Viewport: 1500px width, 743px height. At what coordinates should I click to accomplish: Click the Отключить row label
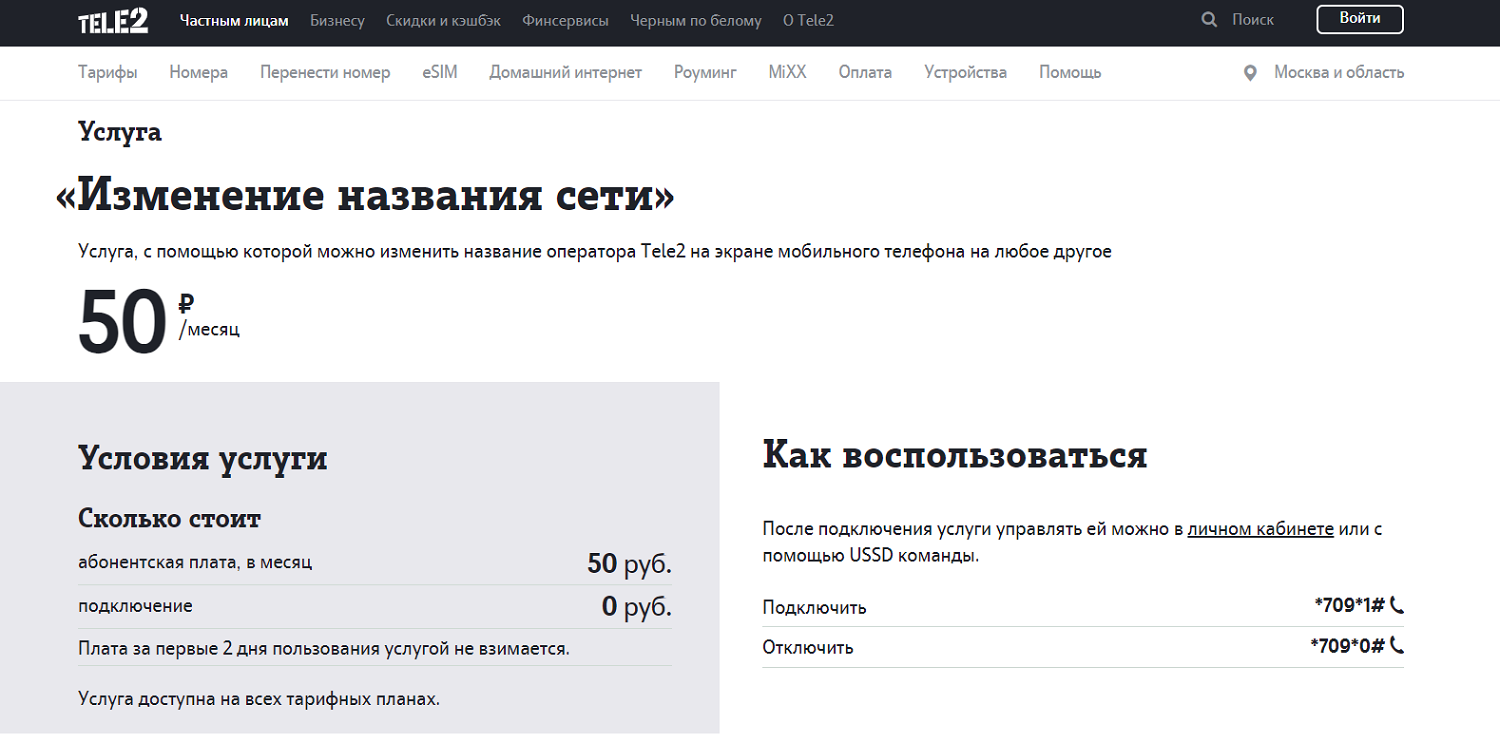pyautogui.click(x=808, y=647)
